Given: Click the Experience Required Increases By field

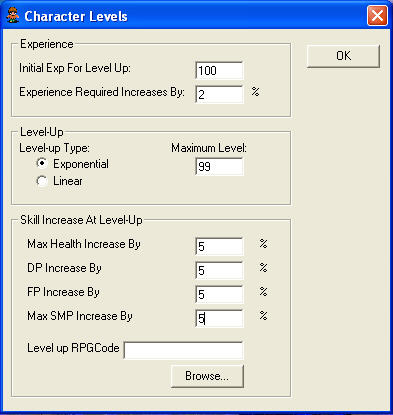Looking at the screenshot, I should (219, 94).
